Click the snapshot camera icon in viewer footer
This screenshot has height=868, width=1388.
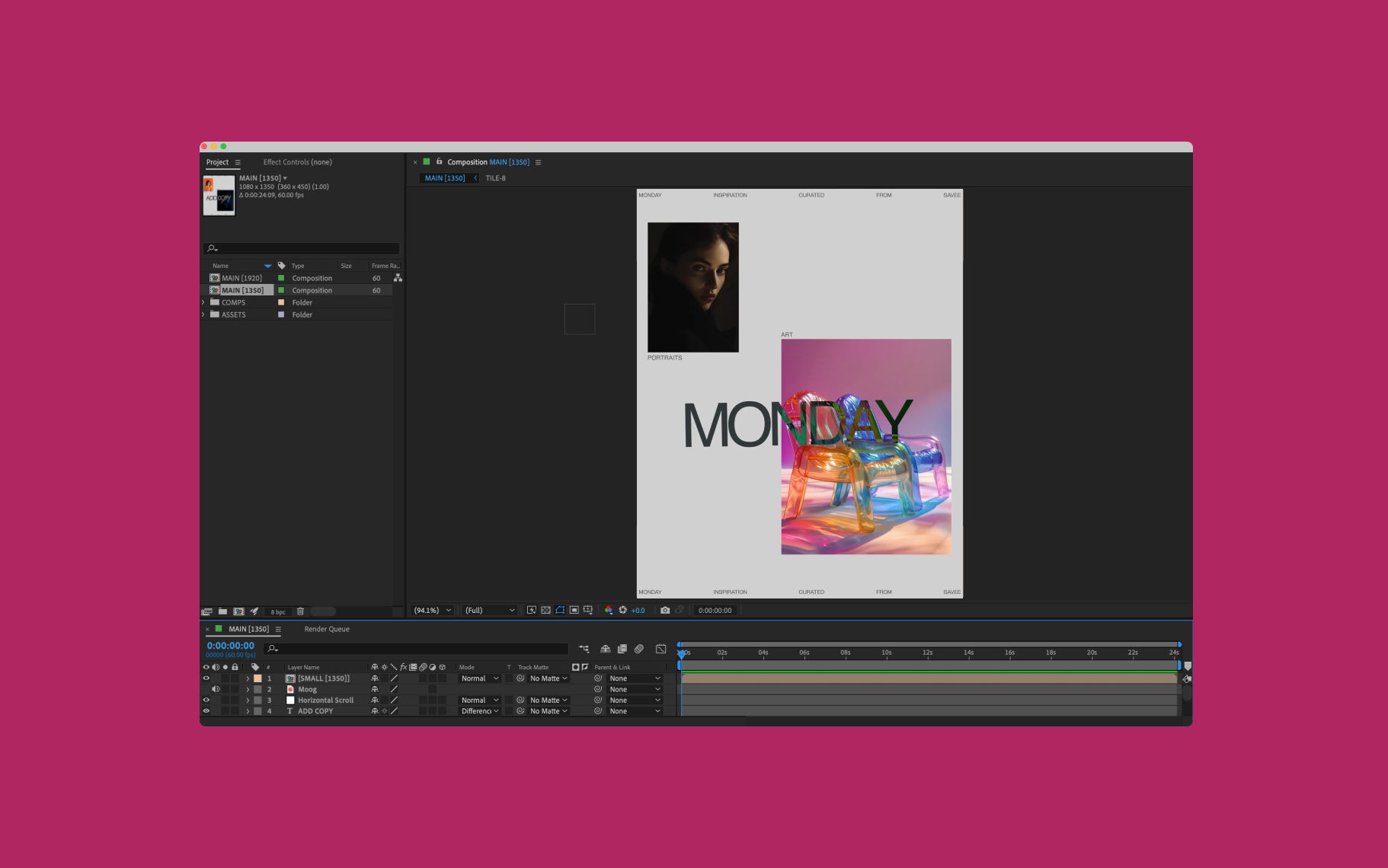[x=665, y=611]
